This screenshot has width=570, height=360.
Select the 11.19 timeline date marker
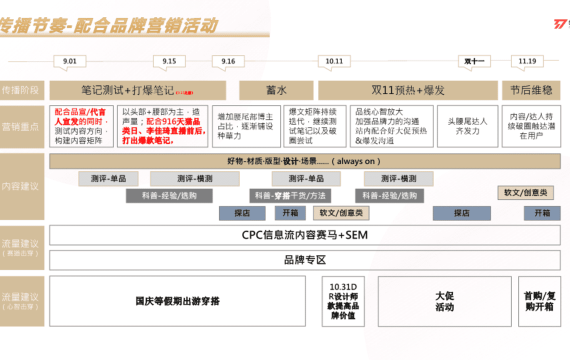coord(527,61)
